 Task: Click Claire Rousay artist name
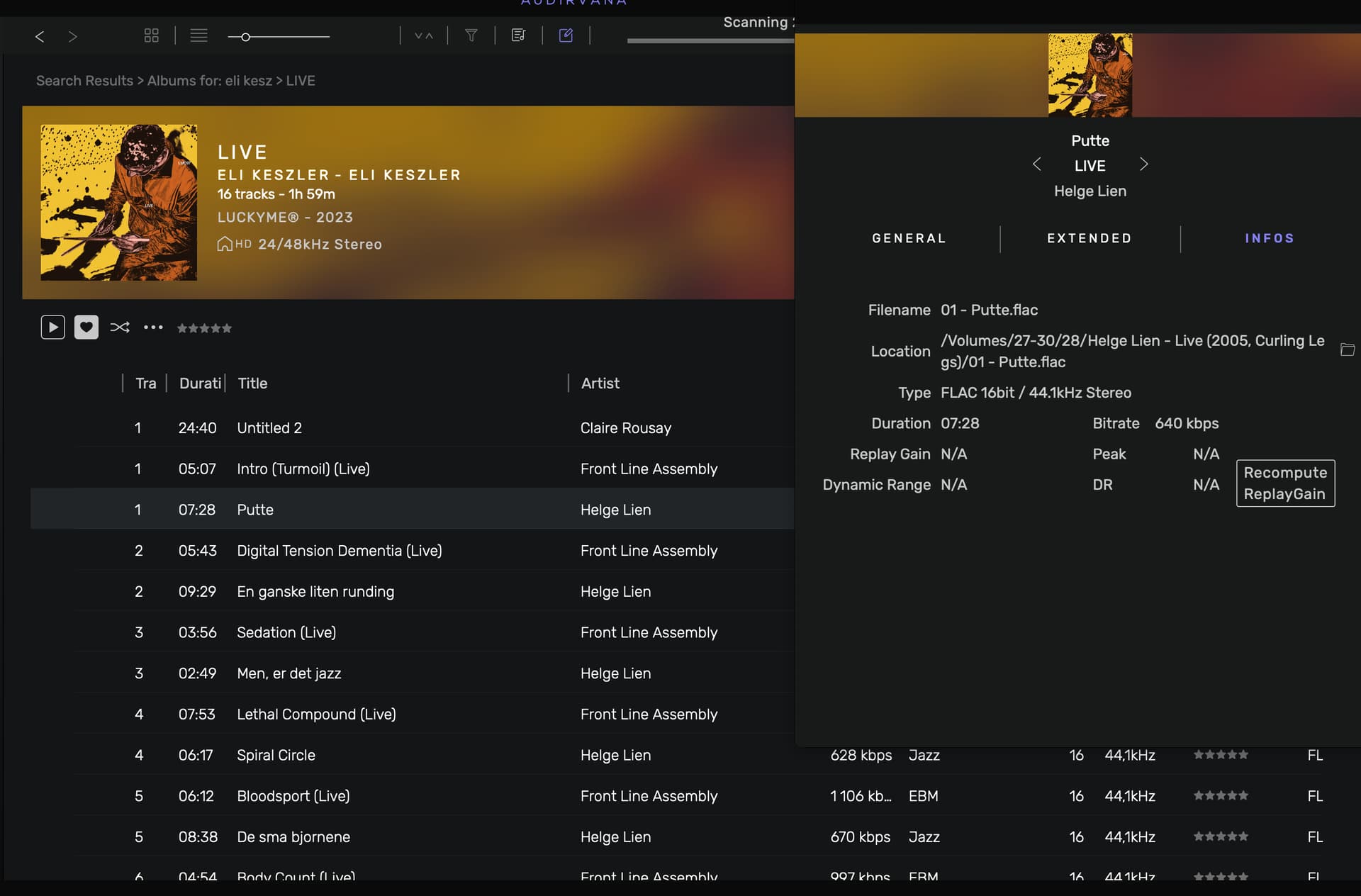click(x=625, y=428)
